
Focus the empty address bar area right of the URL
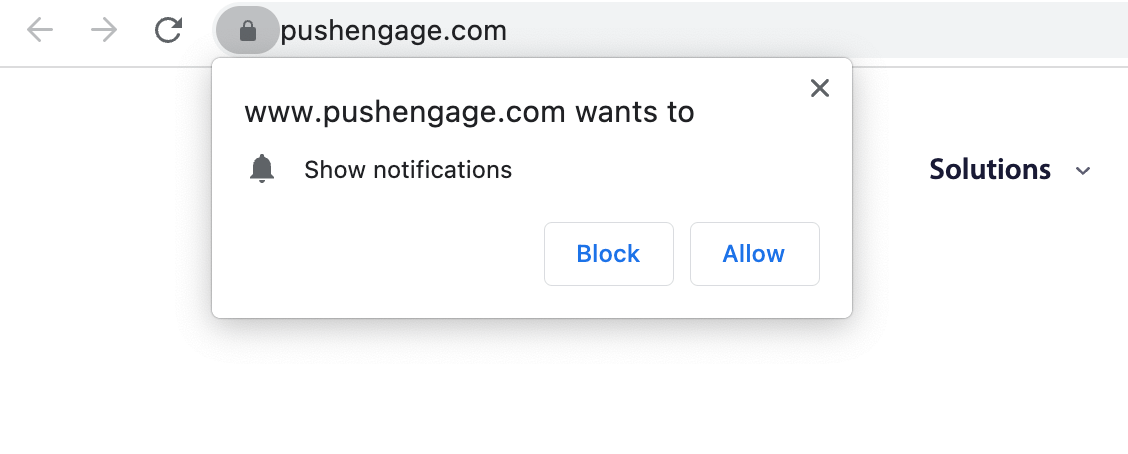point(800,32)
